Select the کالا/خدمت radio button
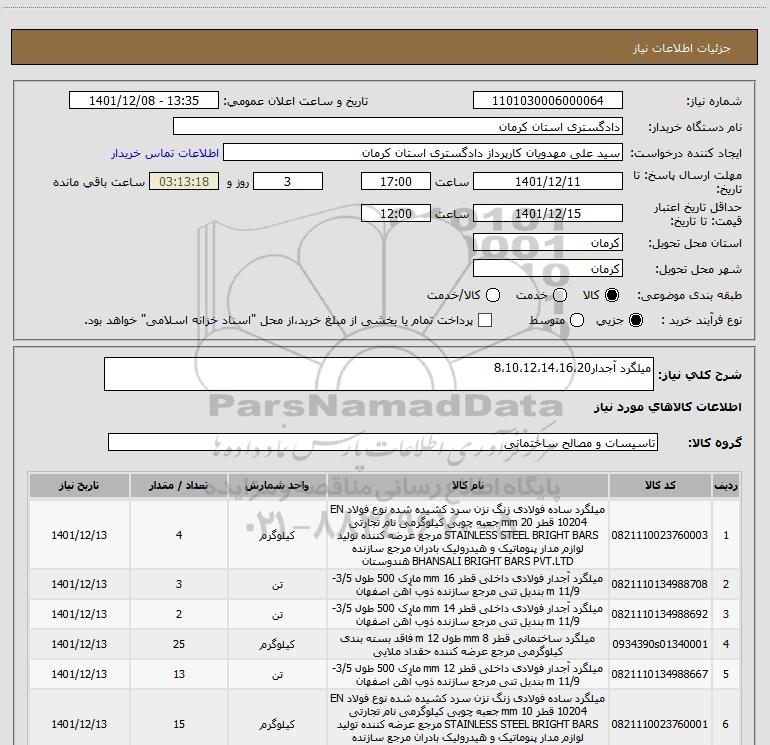770x745 pixels. click(x=493, y=295)
